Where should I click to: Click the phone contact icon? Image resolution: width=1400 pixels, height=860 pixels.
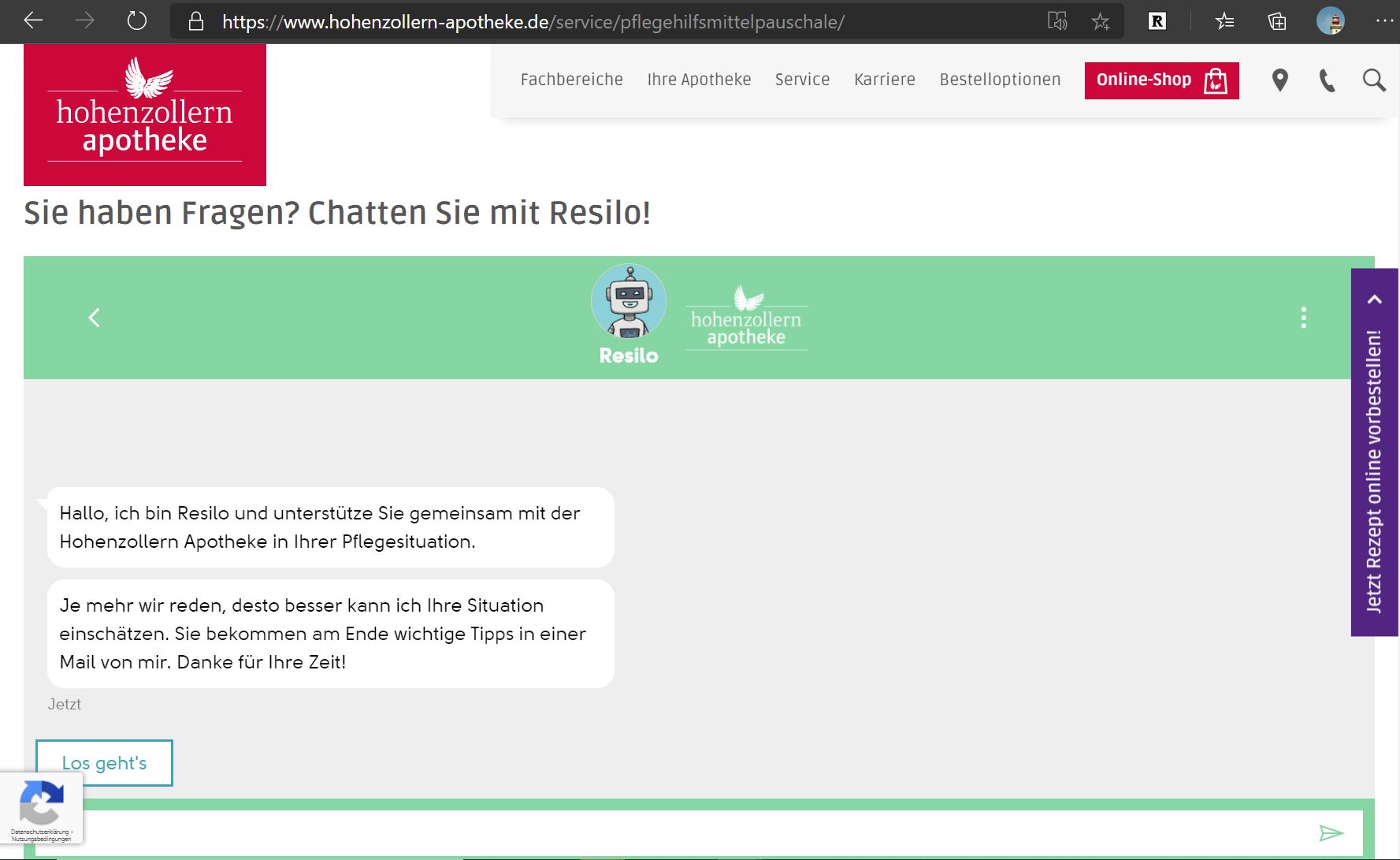(1327, 80)
